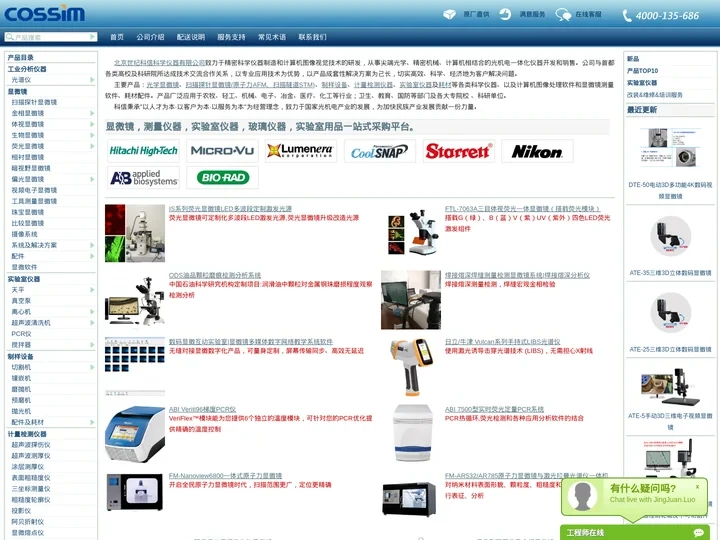Click the 4000-135-686 phone number

pyautogui.click(x=667, y=16)
